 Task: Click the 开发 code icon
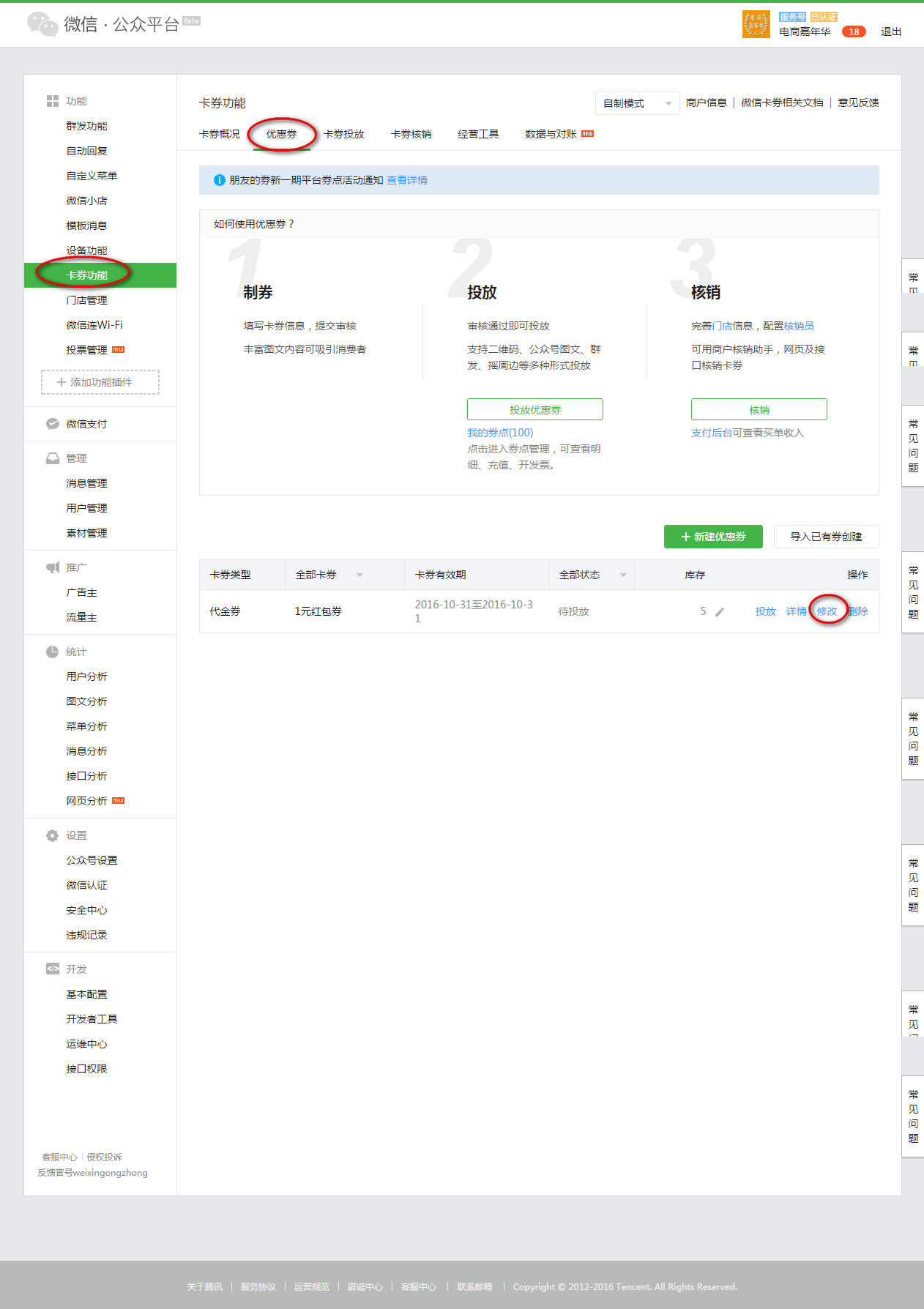(53, 969)
